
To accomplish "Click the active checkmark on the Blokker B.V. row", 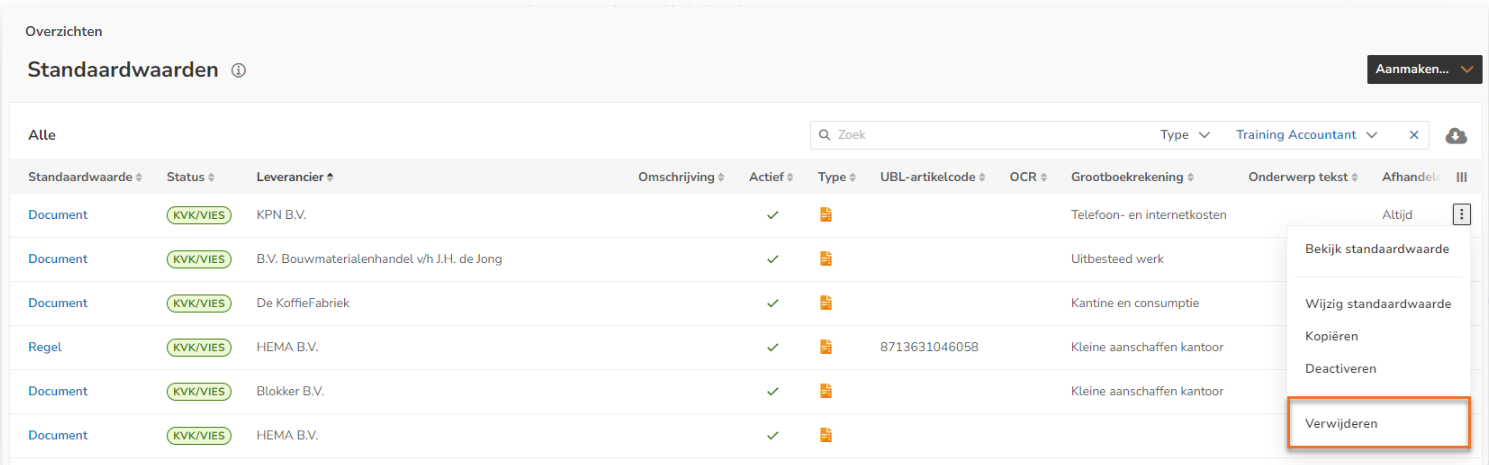I will (772, 391).
